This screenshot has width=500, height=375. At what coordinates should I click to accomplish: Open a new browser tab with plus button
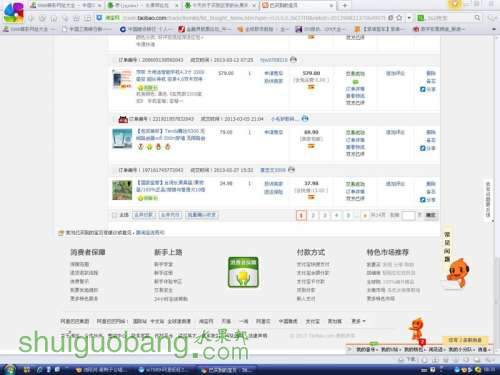(x=345, y=5)
